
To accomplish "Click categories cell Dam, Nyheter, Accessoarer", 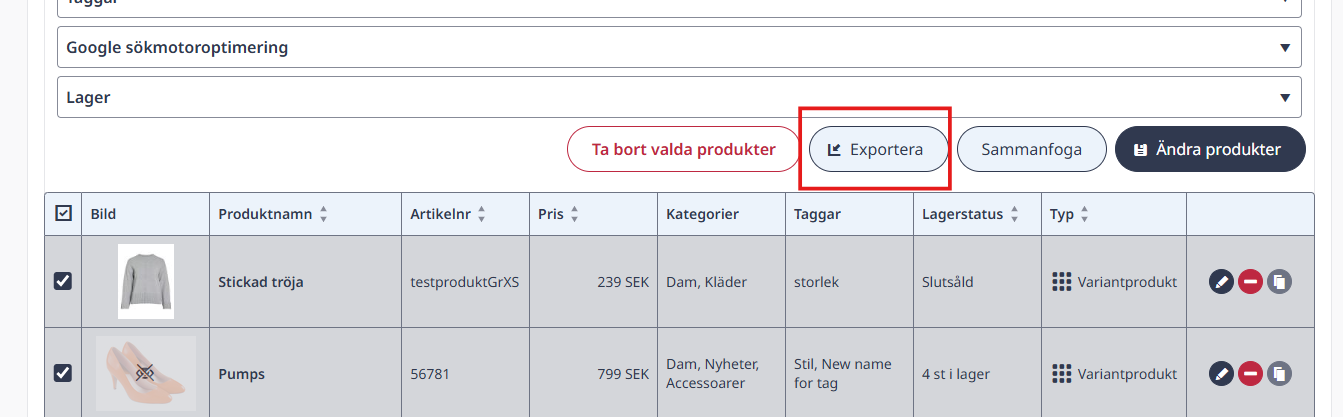I will click(x=713, y=373).
